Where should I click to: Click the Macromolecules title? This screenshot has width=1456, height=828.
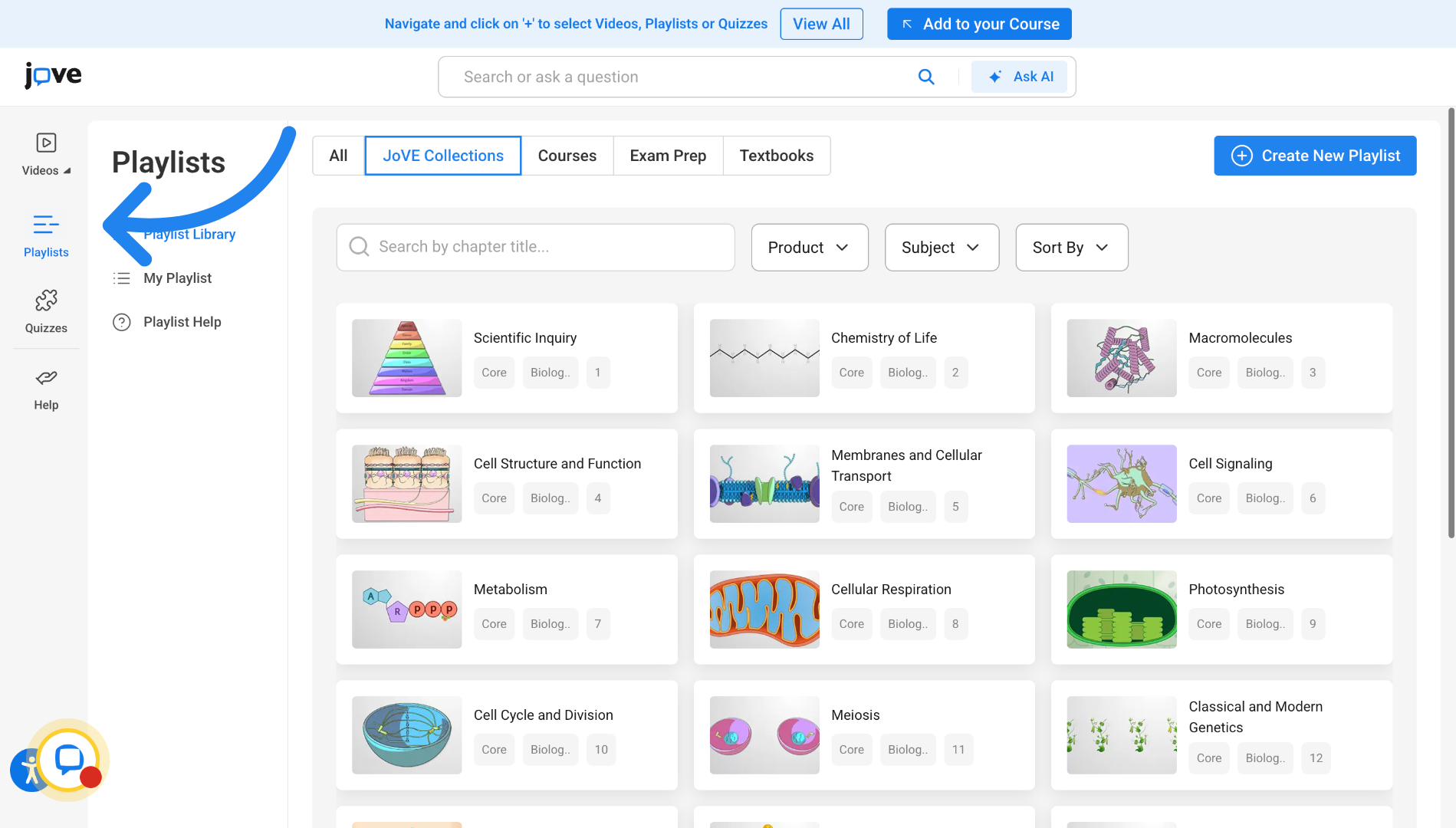(1241, 338)
